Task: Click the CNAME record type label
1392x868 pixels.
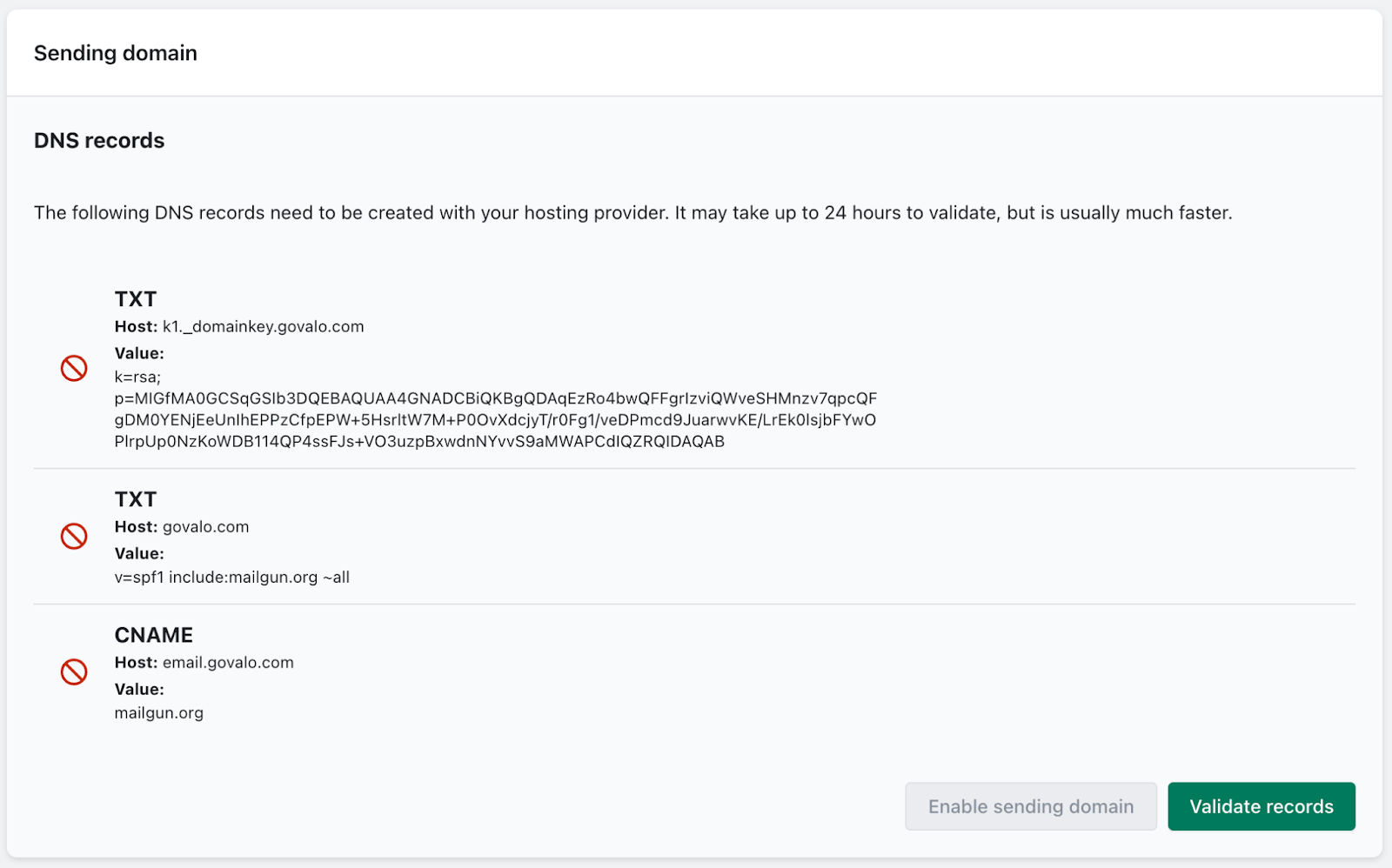Action: pos(153,635)
